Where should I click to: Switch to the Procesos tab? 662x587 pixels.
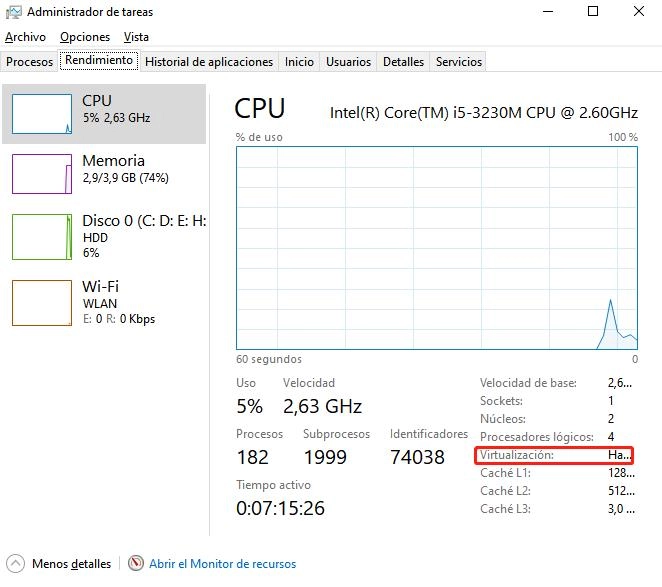pyautogui.click(x=29, y=62)
